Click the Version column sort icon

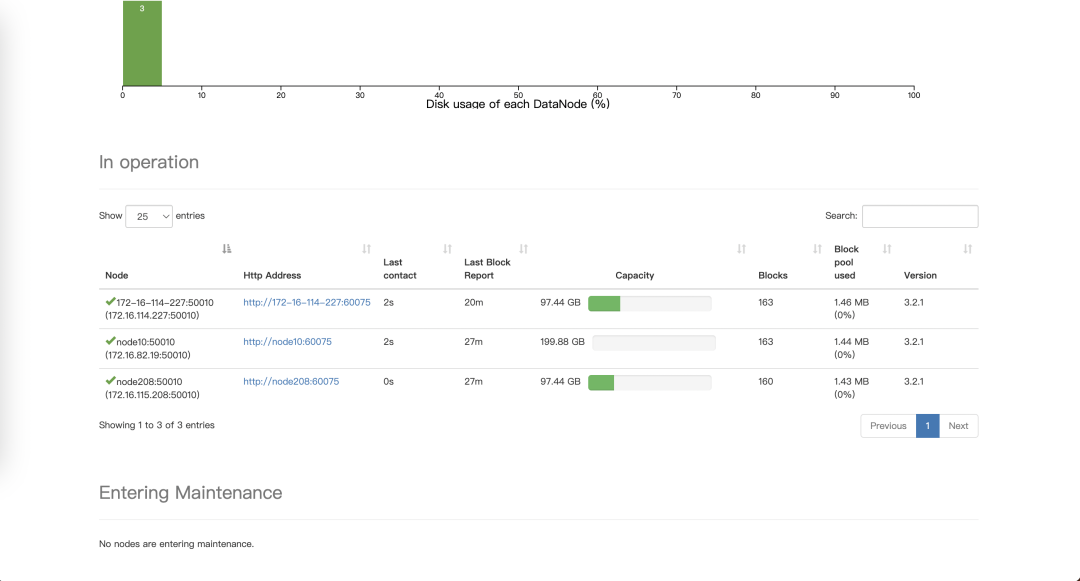coord(967,249)
